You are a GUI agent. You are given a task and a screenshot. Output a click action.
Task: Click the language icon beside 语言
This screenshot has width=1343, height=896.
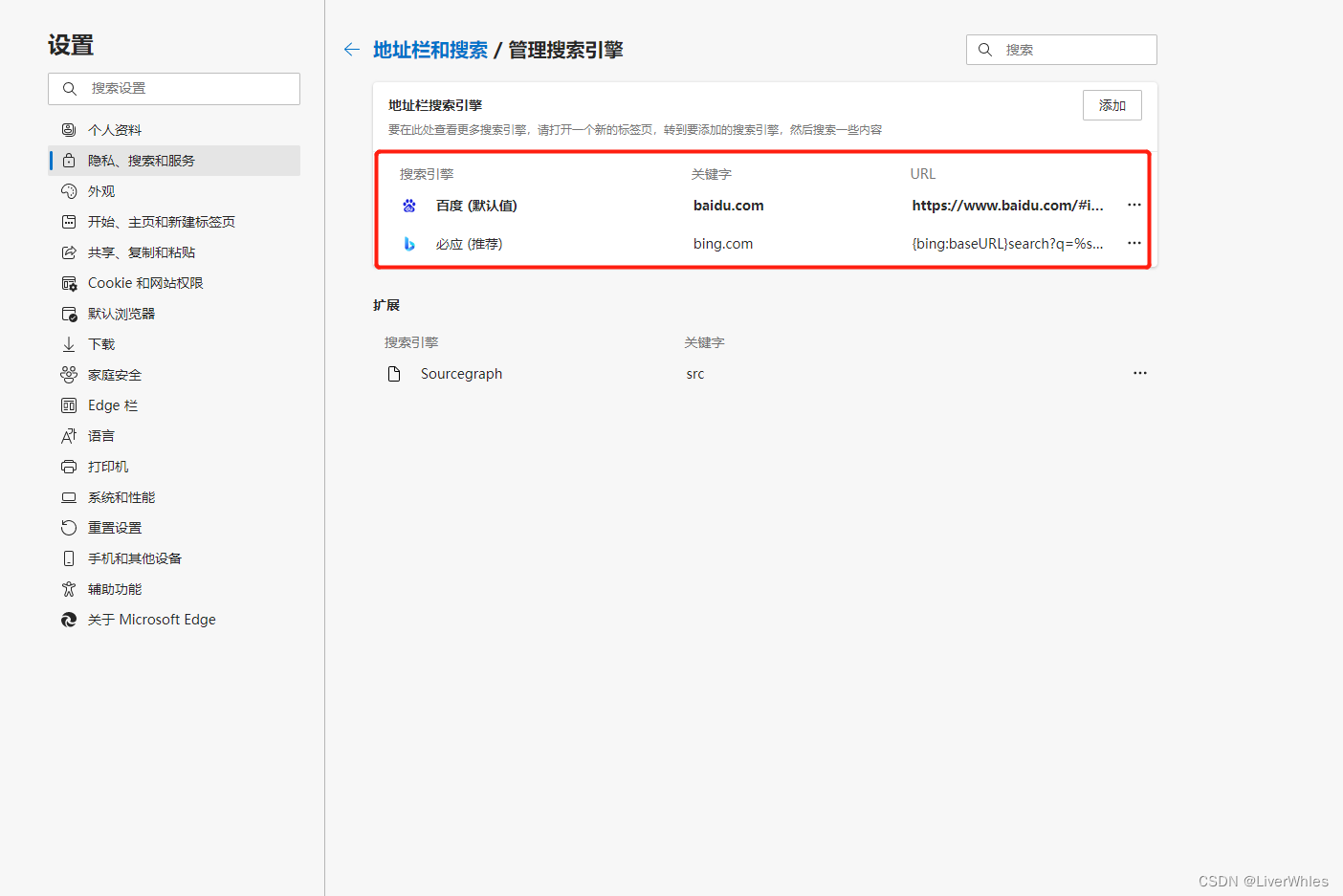[69, 436]
